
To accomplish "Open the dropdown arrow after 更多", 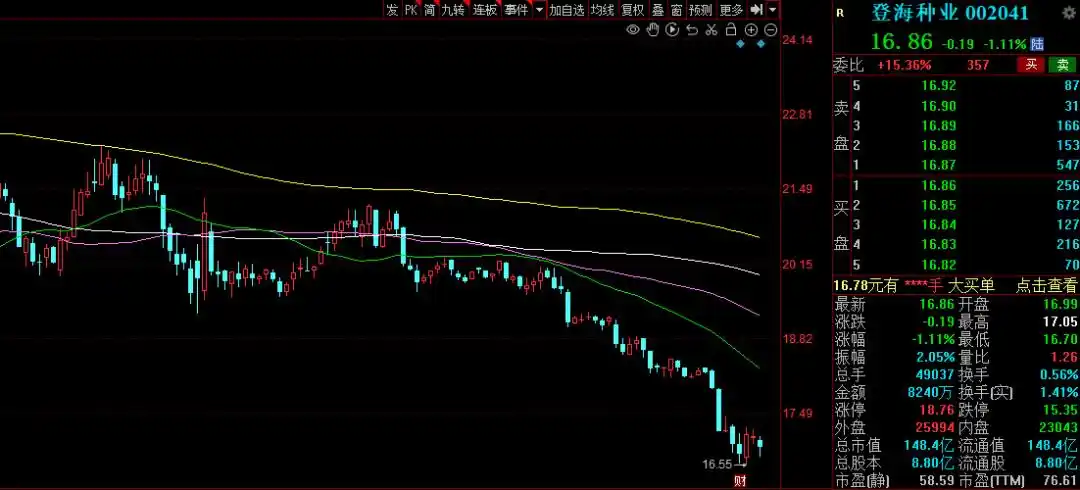I will pyautogui.click(x=772, y=10).
